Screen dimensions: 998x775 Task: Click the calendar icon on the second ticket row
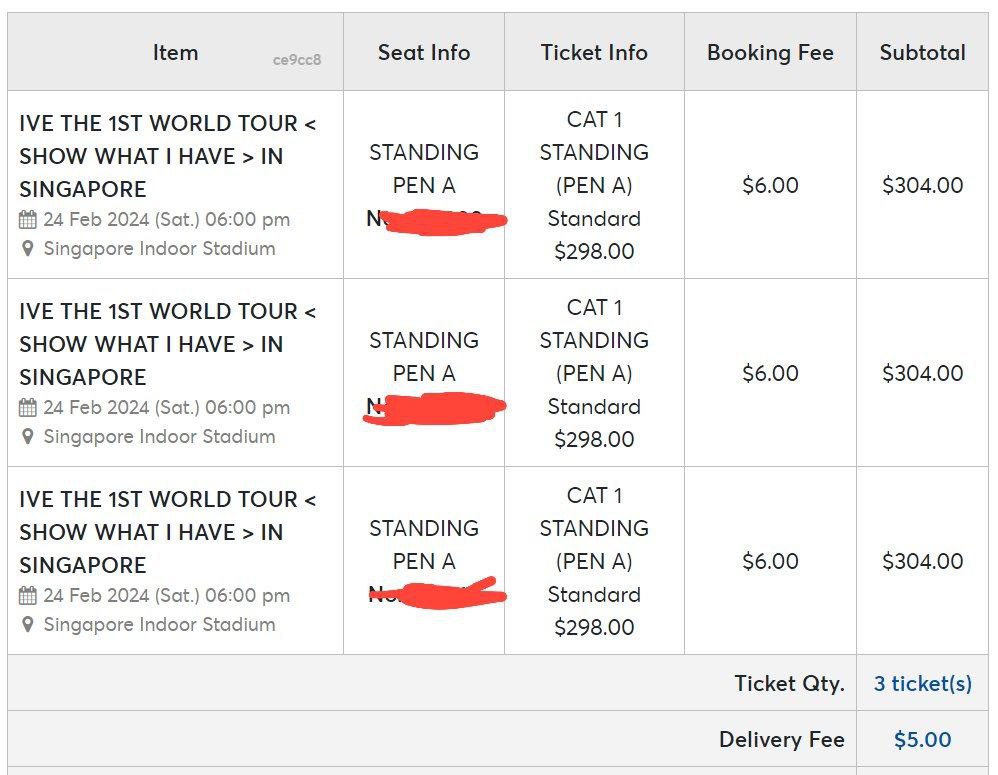tap(27, 408)
